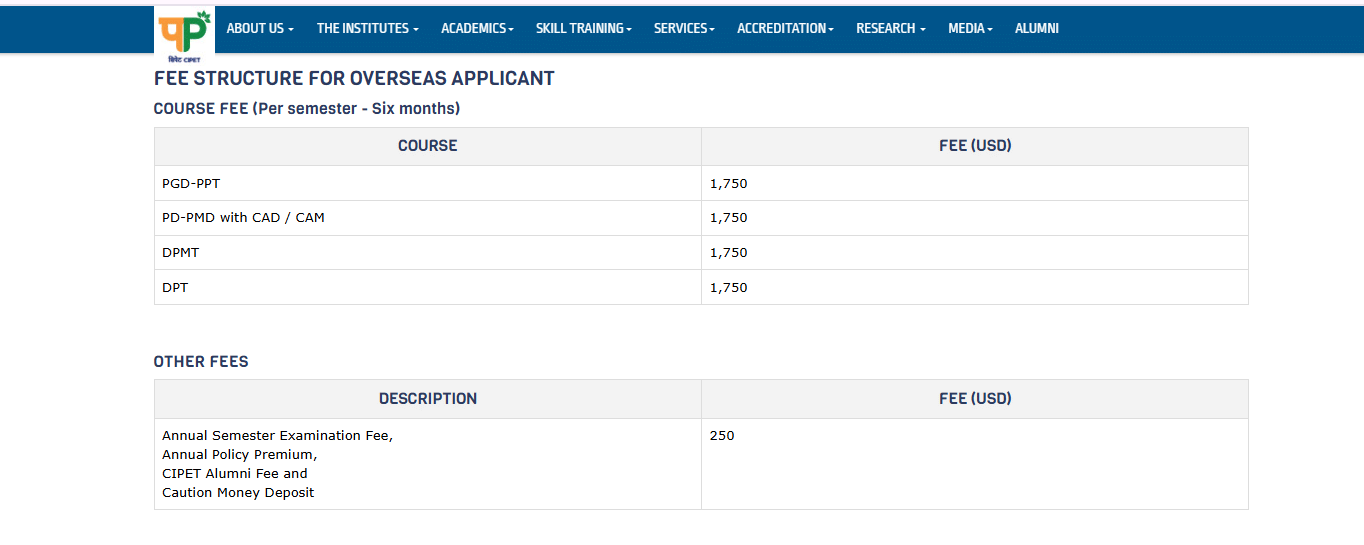Select the PGD-PPT course row

pos(191,184)
